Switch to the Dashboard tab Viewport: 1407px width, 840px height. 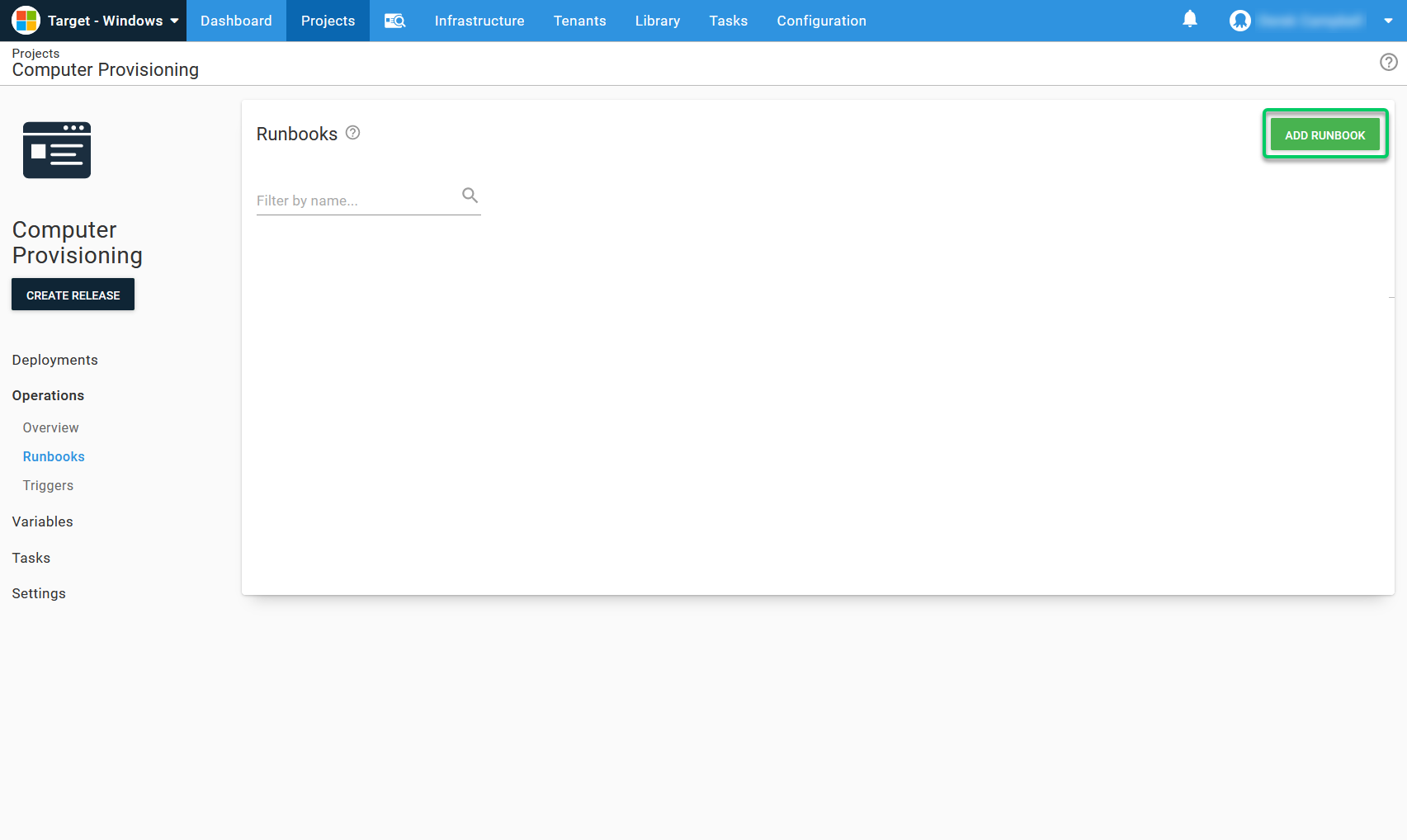pyautogui.click(x=235, y=21)
